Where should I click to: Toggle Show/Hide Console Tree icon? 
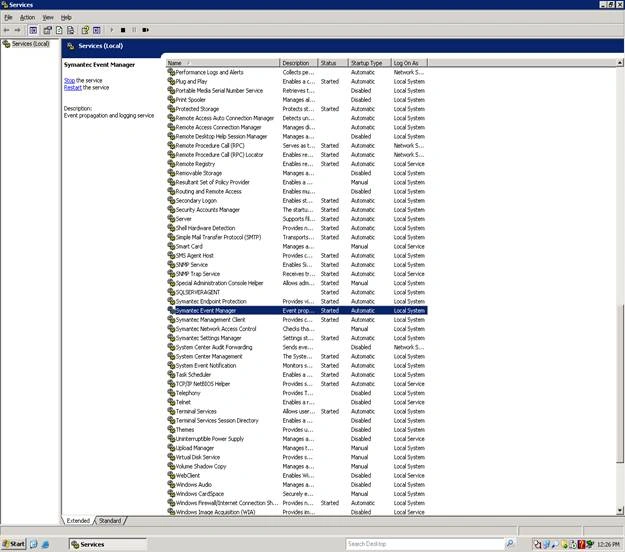[33, 30]
